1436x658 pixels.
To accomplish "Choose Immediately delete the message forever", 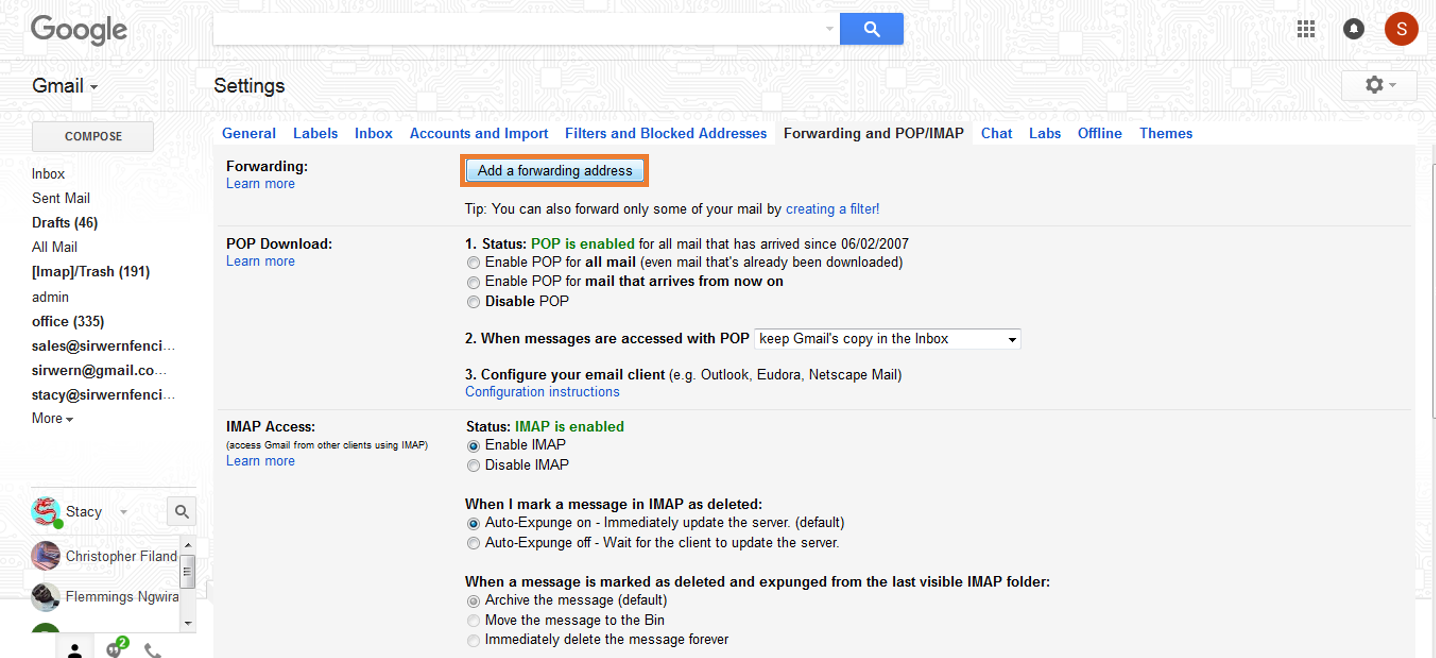I will [x=473, y=640].
